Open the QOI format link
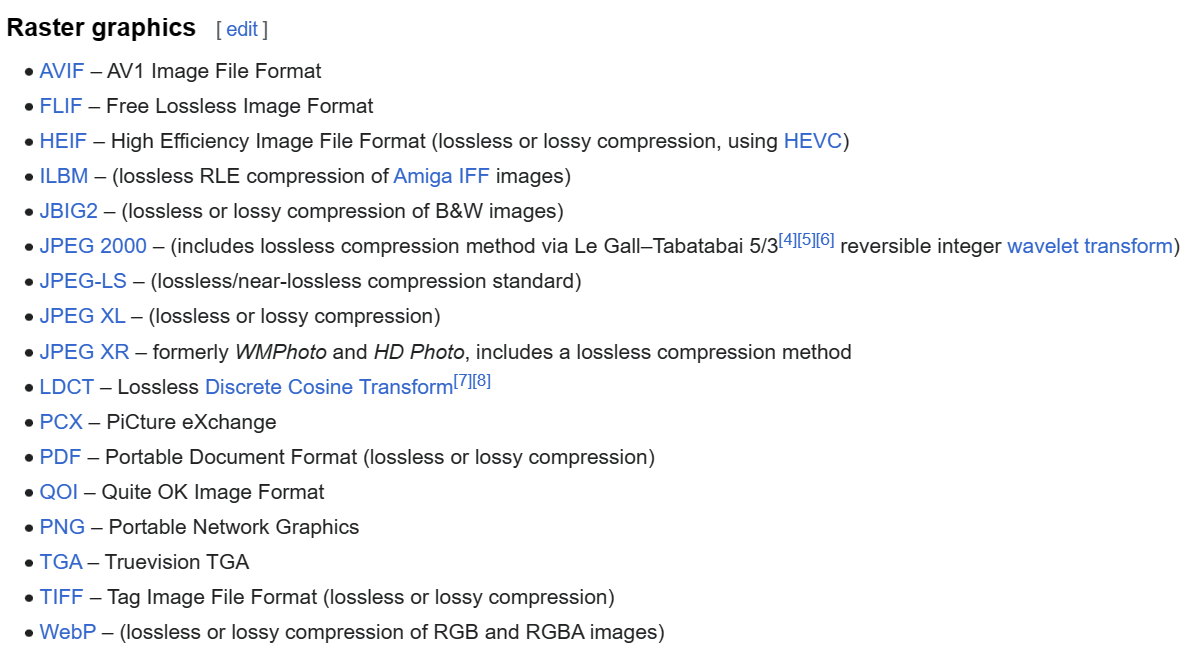 pyautogui.click(x=59, y=492)
